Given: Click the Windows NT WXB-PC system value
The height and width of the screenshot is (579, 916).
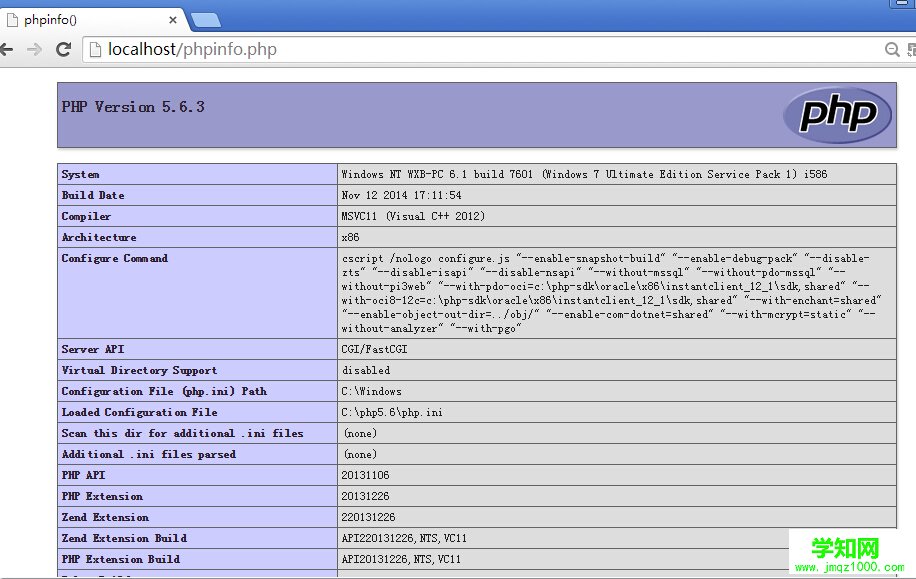Looking at the screenshot, I should [584, 174].
